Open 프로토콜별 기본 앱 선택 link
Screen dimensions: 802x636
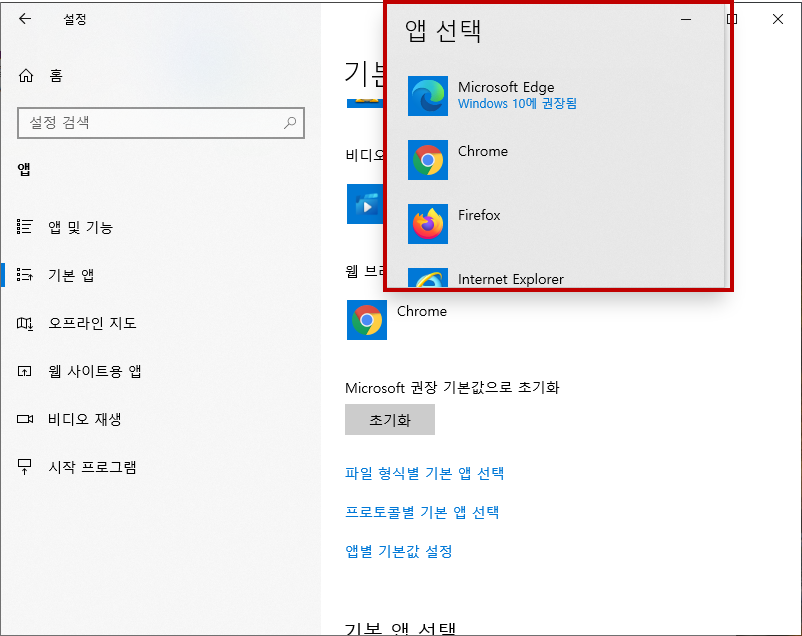click(x=422, y=512)
